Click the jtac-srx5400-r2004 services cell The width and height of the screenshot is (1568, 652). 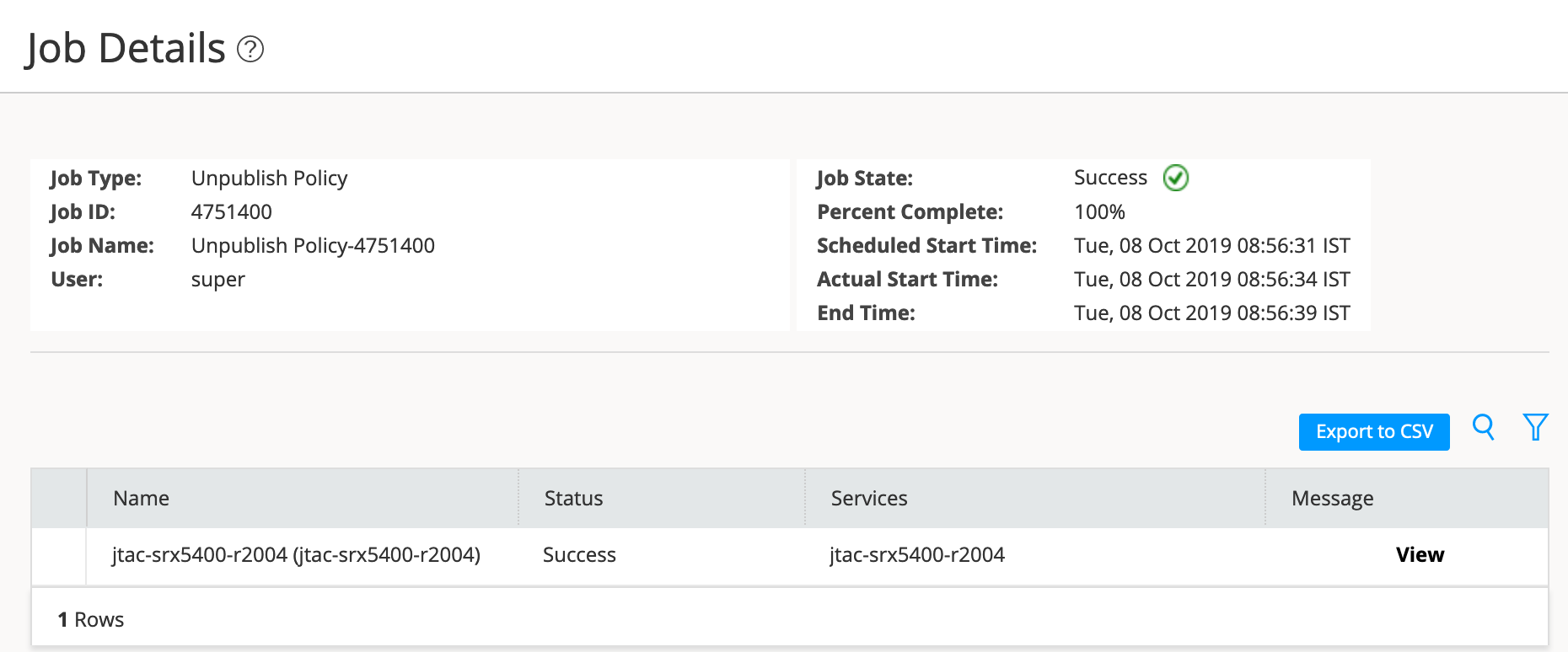click(917, 555)
